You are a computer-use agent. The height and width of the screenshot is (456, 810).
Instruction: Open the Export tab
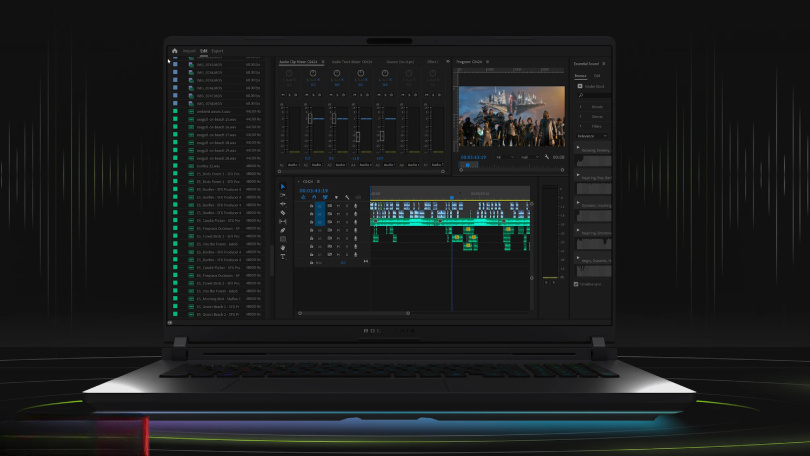click(217, 51)
